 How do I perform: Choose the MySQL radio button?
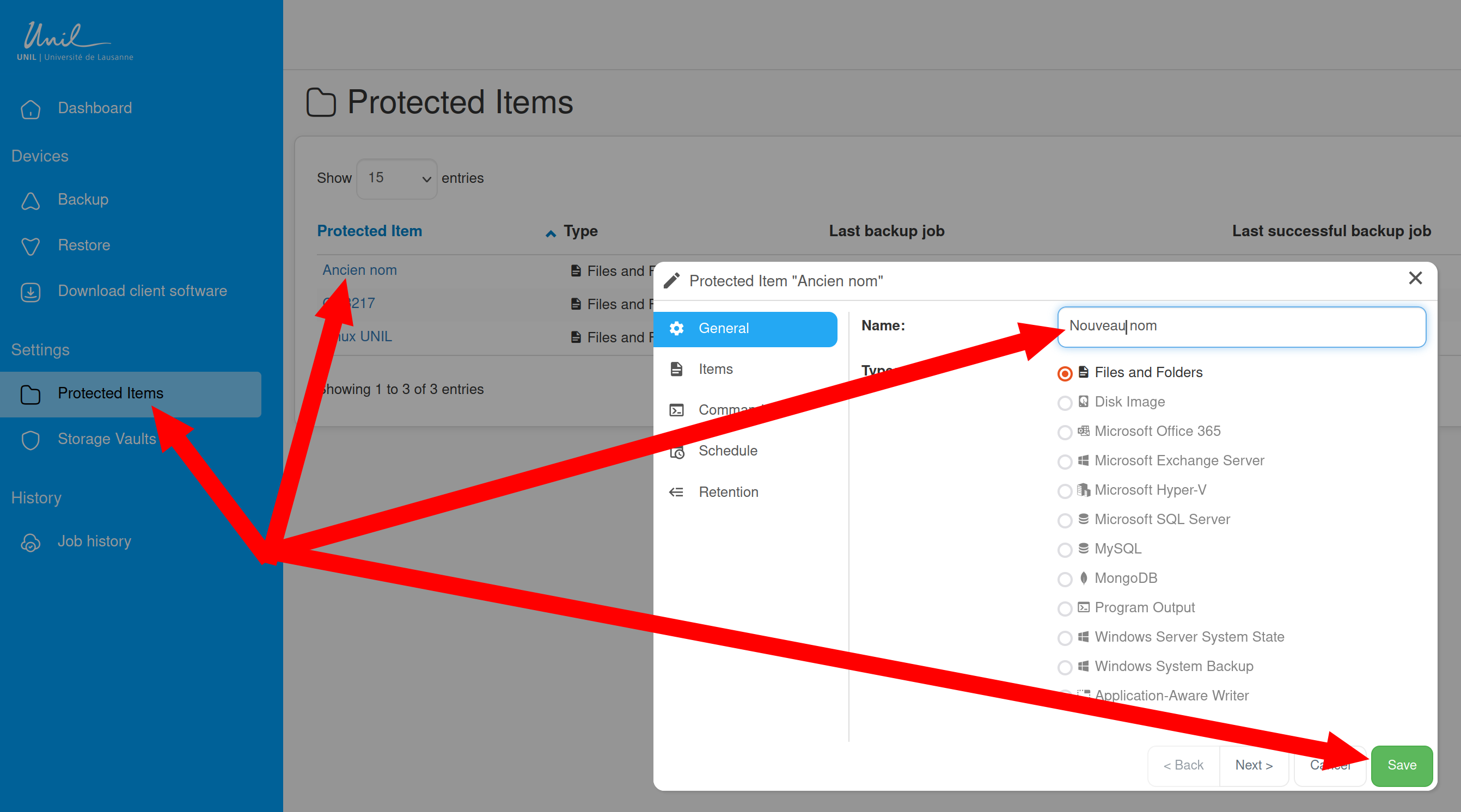click(x=1065, y=550)
